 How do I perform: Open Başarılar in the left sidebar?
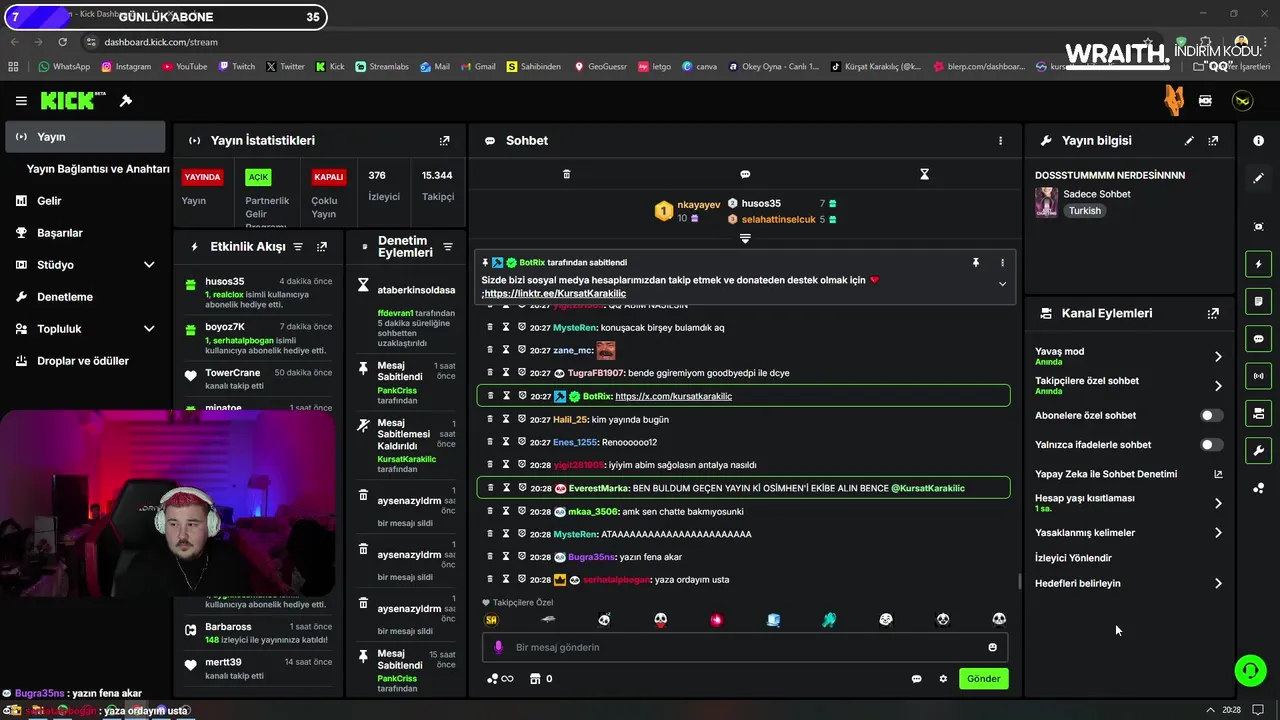(59, 233)
